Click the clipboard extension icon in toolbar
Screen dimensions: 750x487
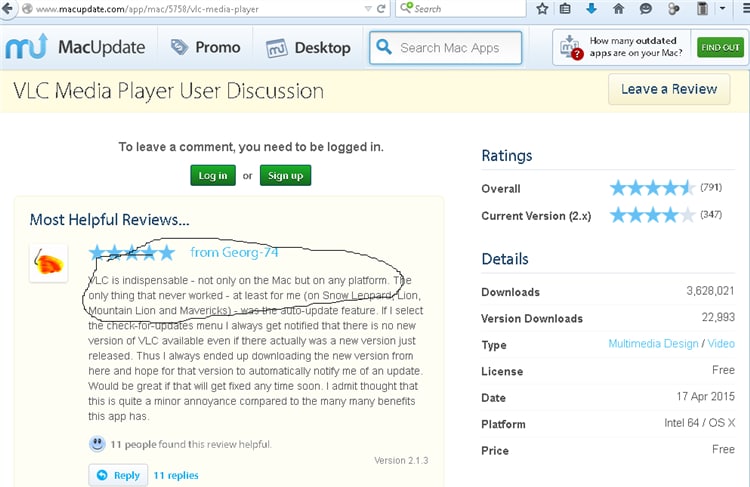coord(702,8)
